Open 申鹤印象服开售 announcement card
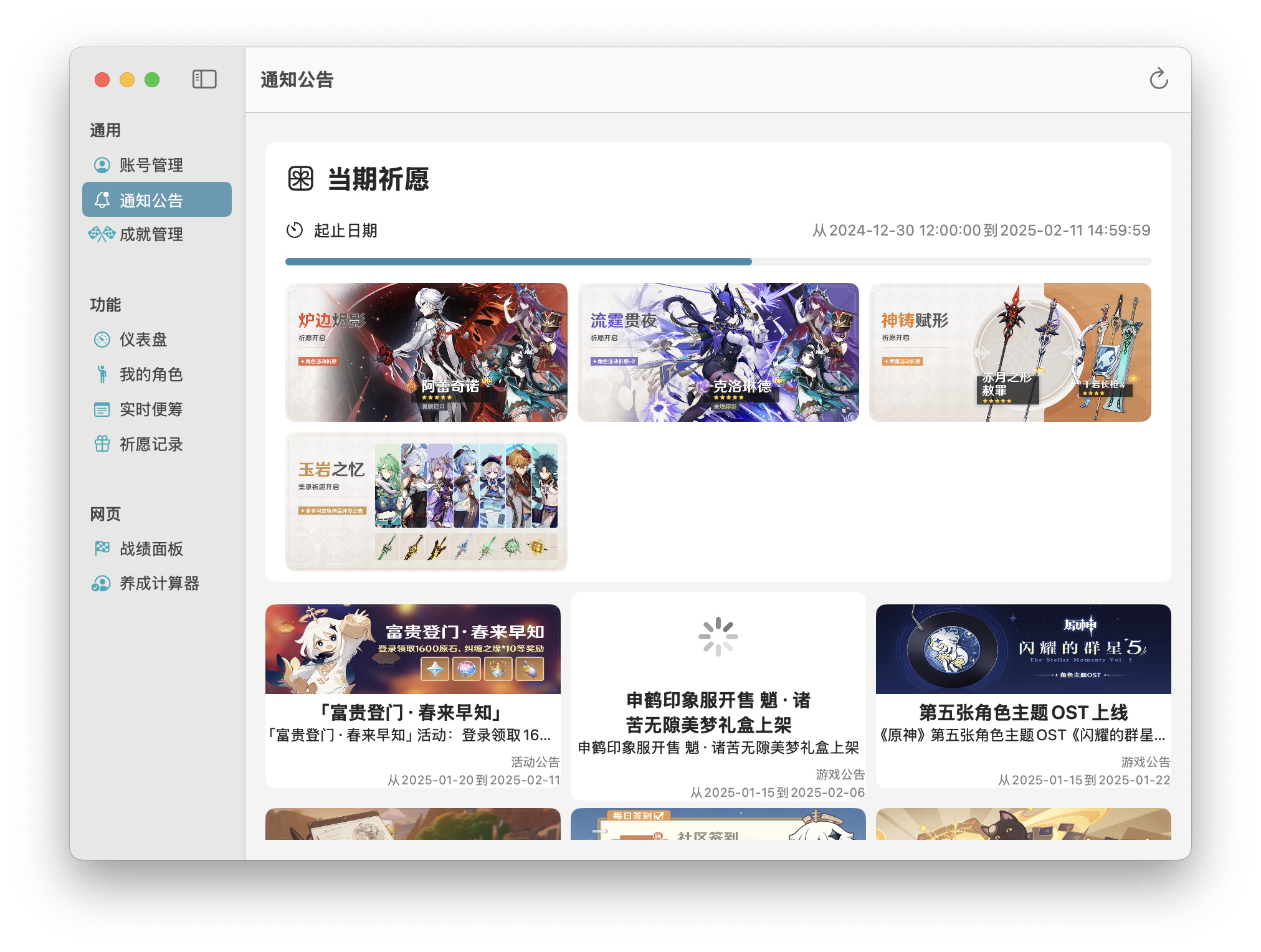This screenshot has height=952, width=1261. (718, 696)
